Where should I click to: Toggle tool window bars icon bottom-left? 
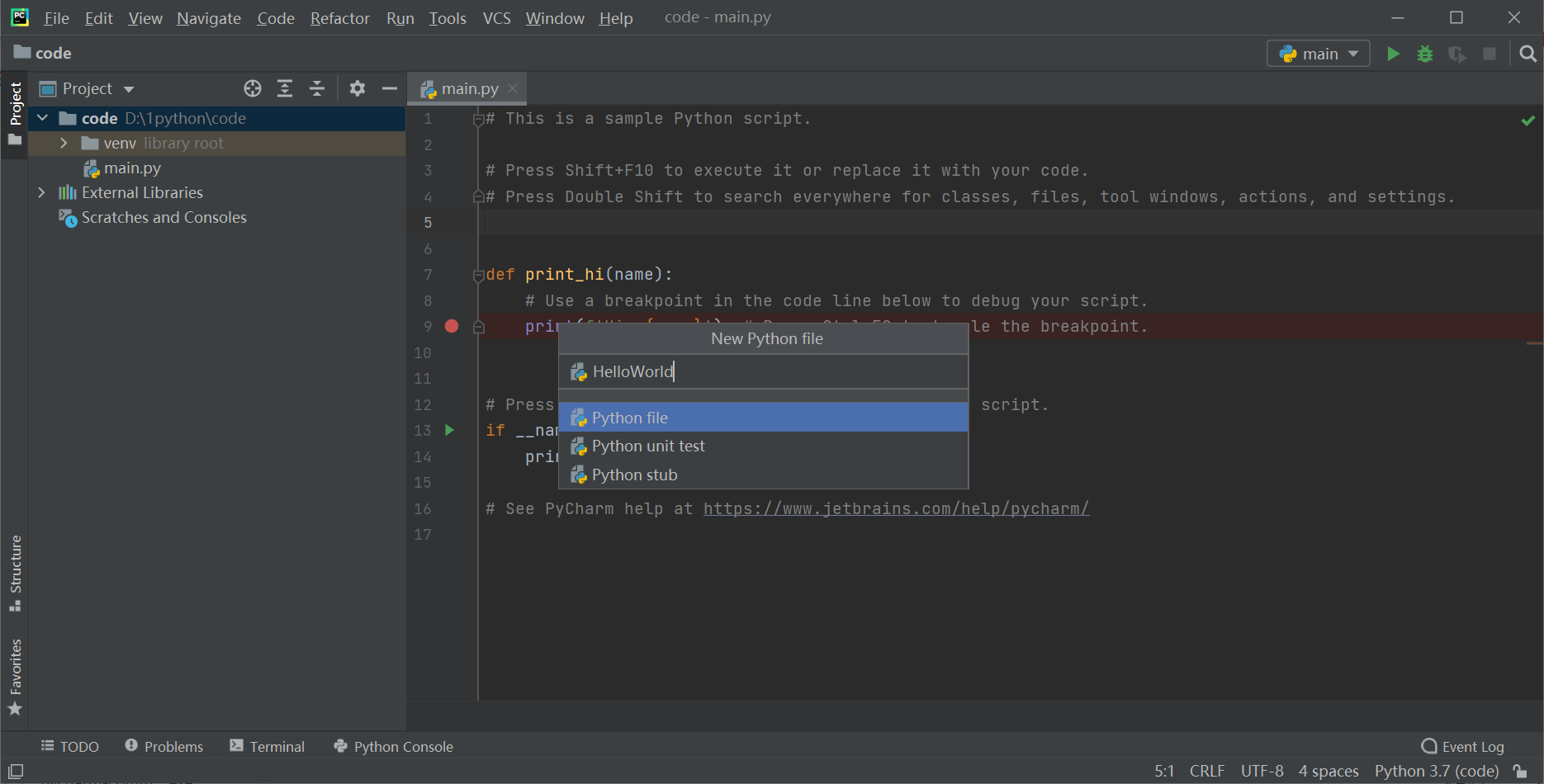click(16, 771)
